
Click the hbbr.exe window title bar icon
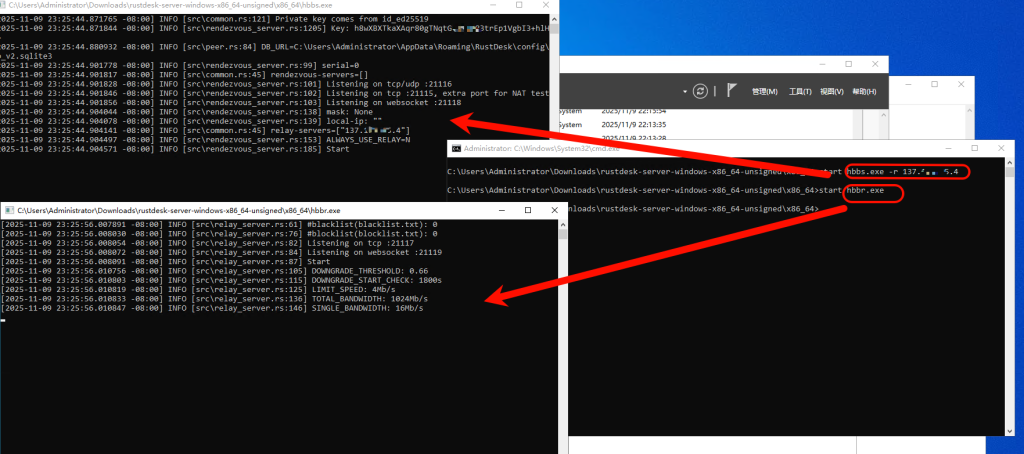(9, 211)
